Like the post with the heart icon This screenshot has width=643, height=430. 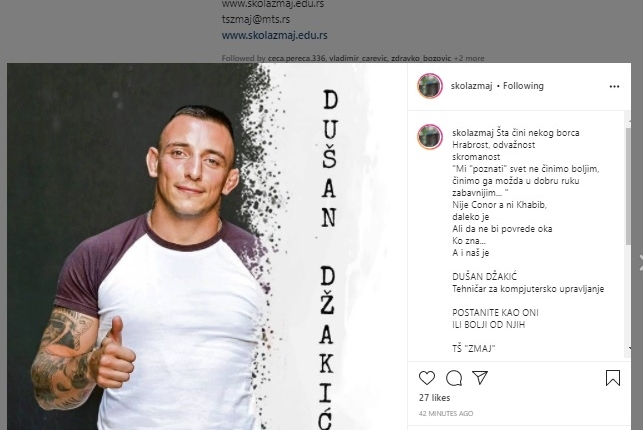pos(426,378)
